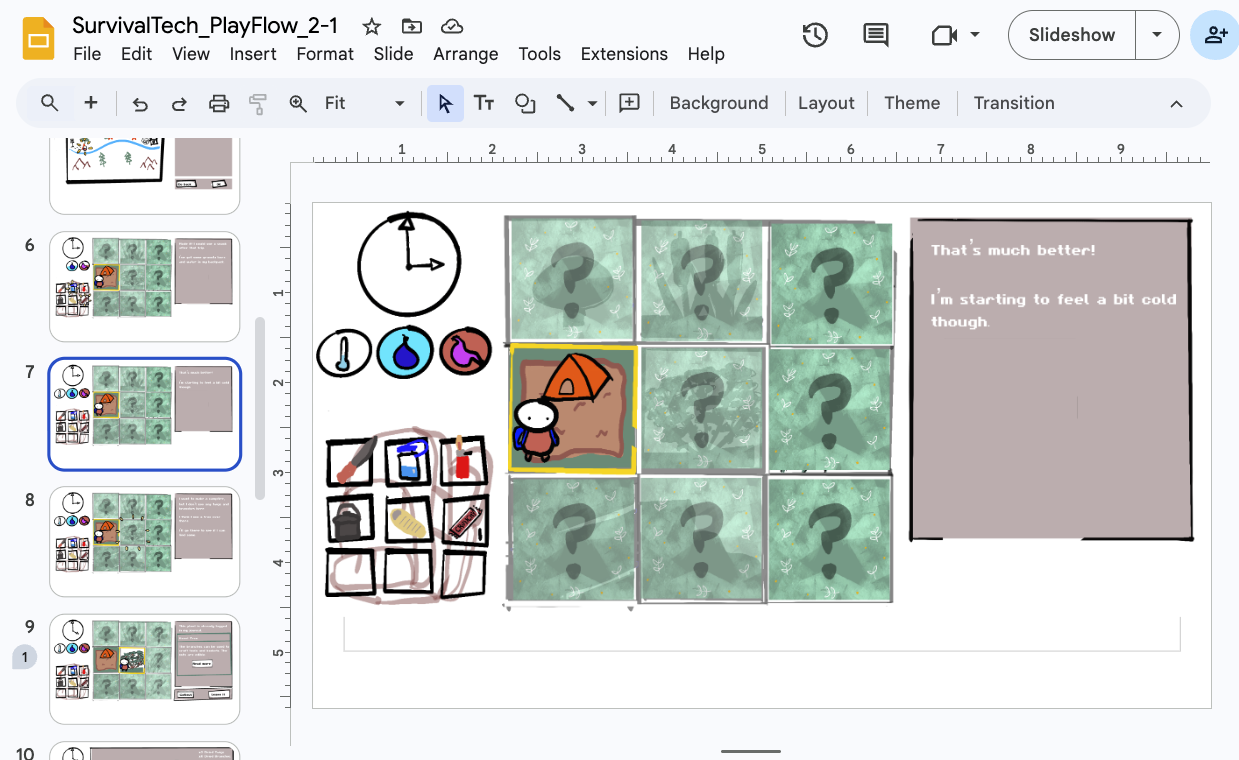The width and height of the screenshot is (1239, 760).
Task: Click the Theme button
Action: [912, 103]
